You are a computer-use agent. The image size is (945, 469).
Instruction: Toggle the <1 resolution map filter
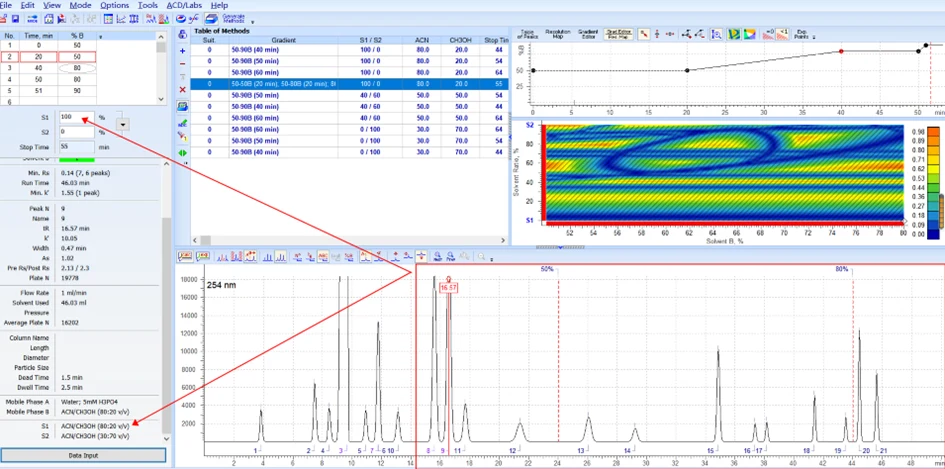click(x=782, y=33)
